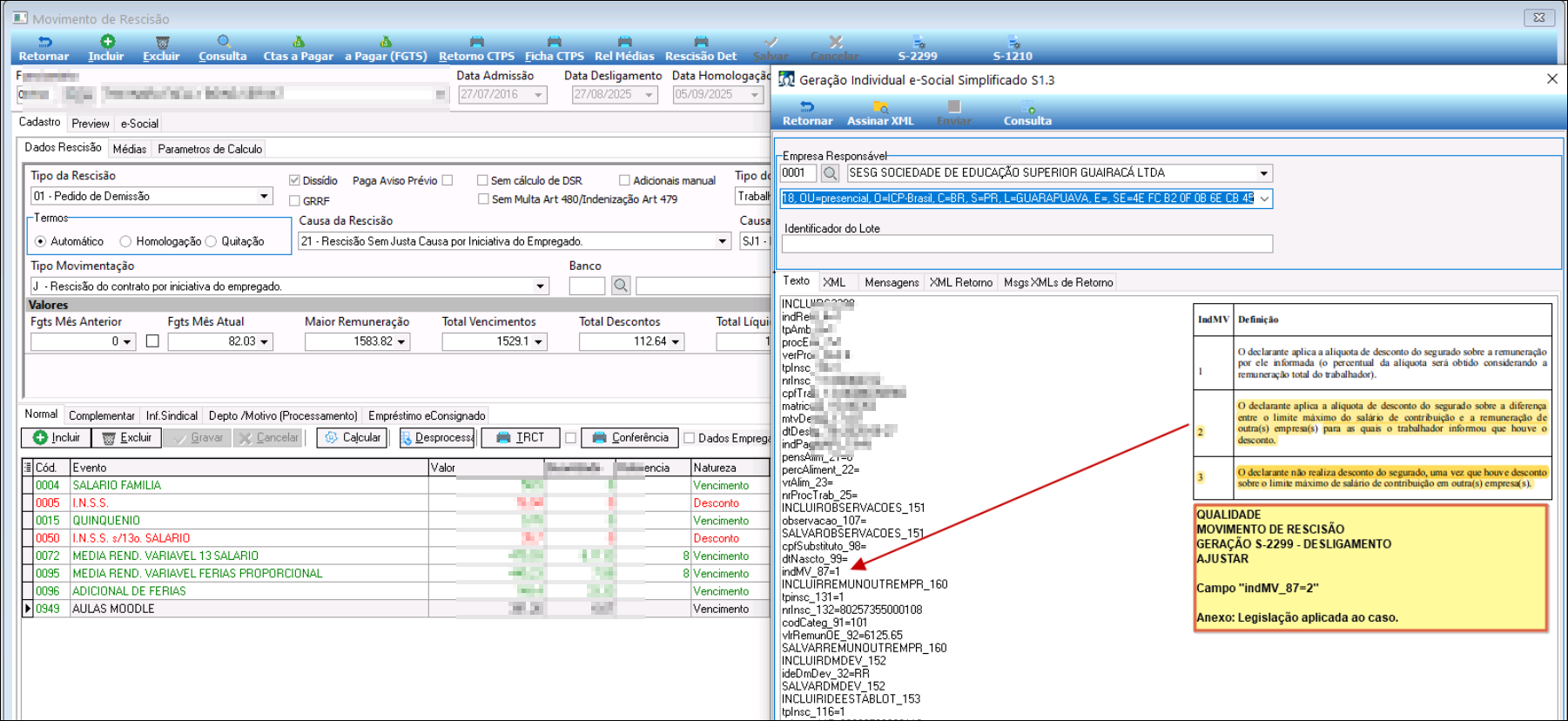The image size is (1568, 721).
Task: Click the Identificador do Lote input field
Action: tap(1026, 244)
